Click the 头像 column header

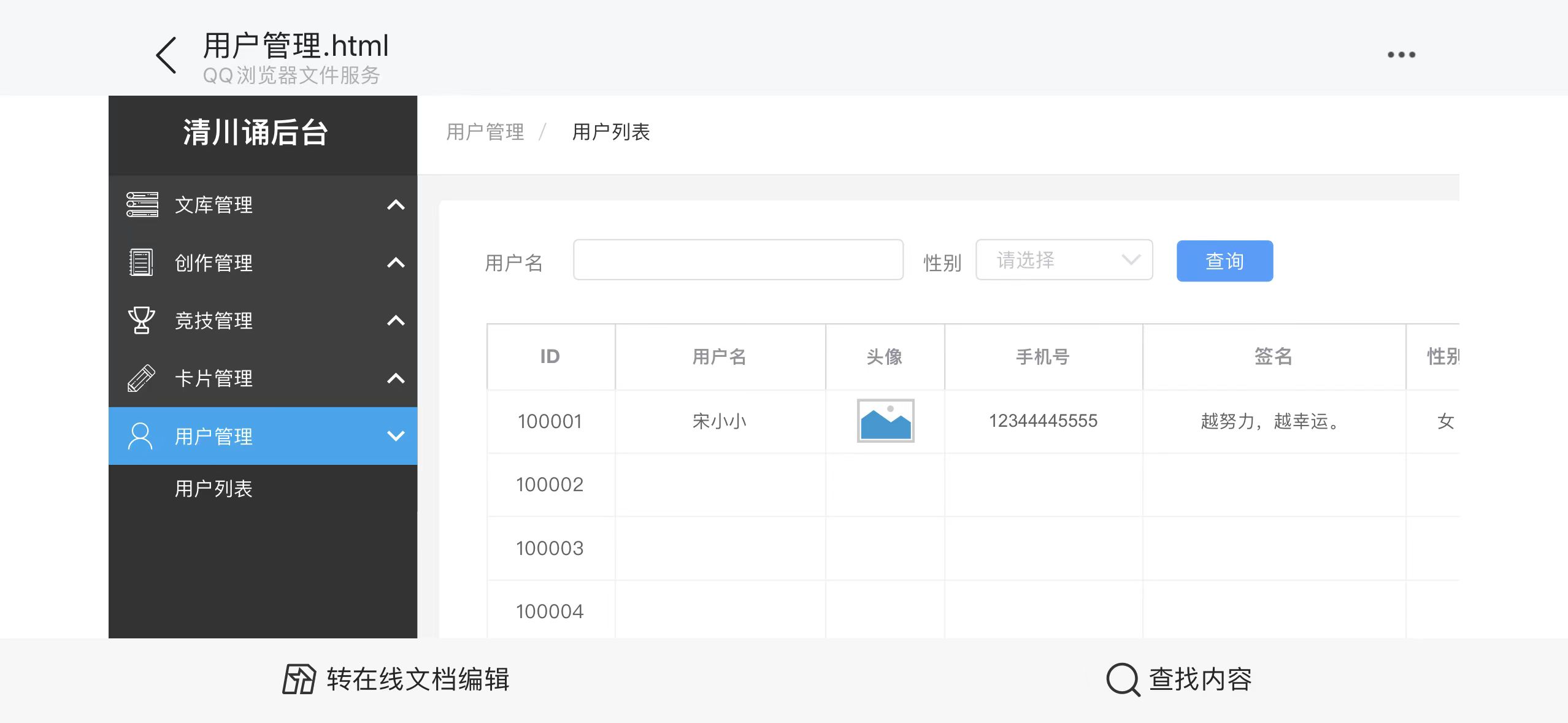[x=884, y=356]
